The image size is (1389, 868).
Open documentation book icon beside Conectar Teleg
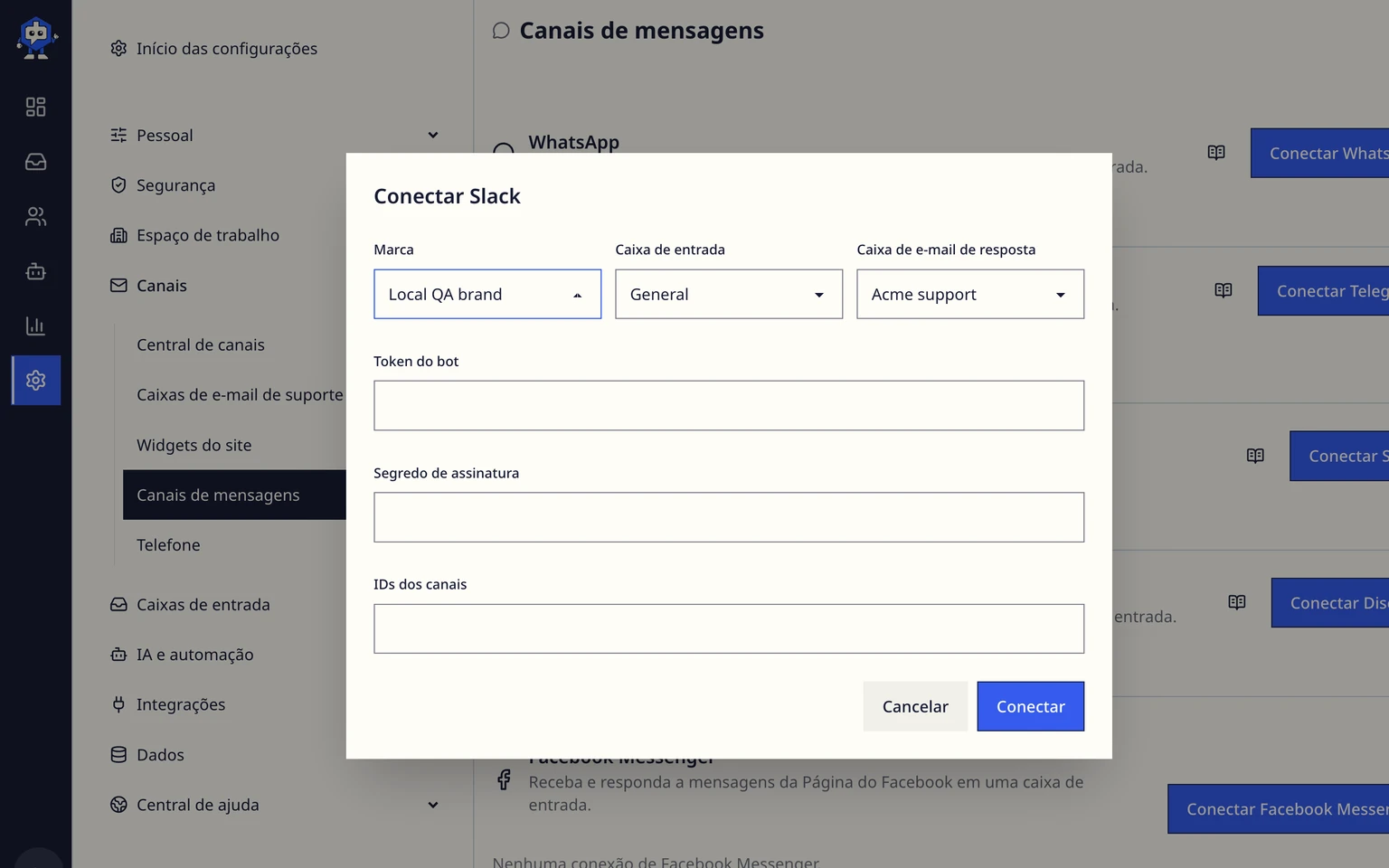tap(1224, 291)
